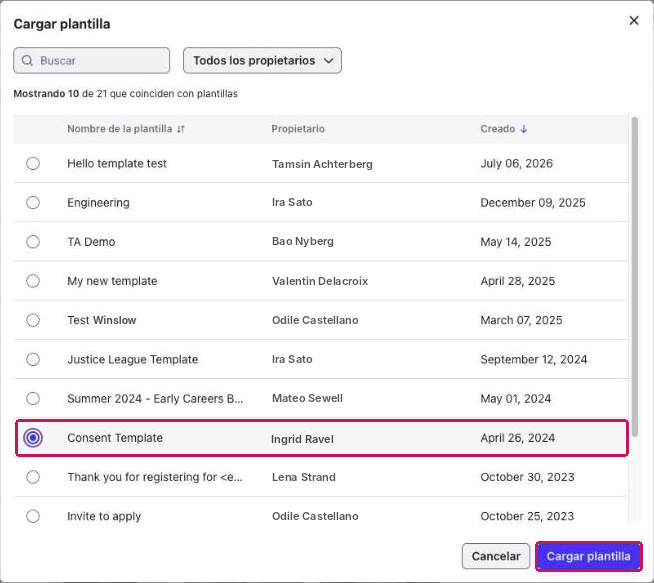654x583 pixels.
Task: Click the date 'September 12, 2024'
Action: coord(534,359)
